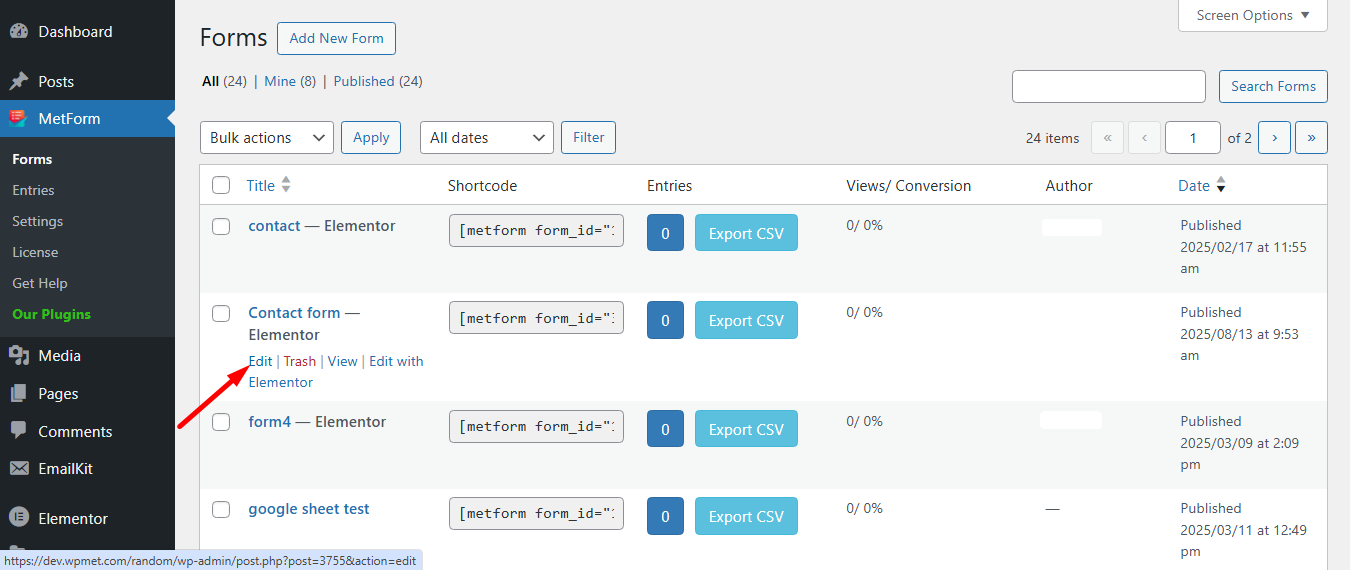Viewport: 1351px width, 570px height.
Task: Expand the Screen Options panel
Action: (x=1253, y=15)
